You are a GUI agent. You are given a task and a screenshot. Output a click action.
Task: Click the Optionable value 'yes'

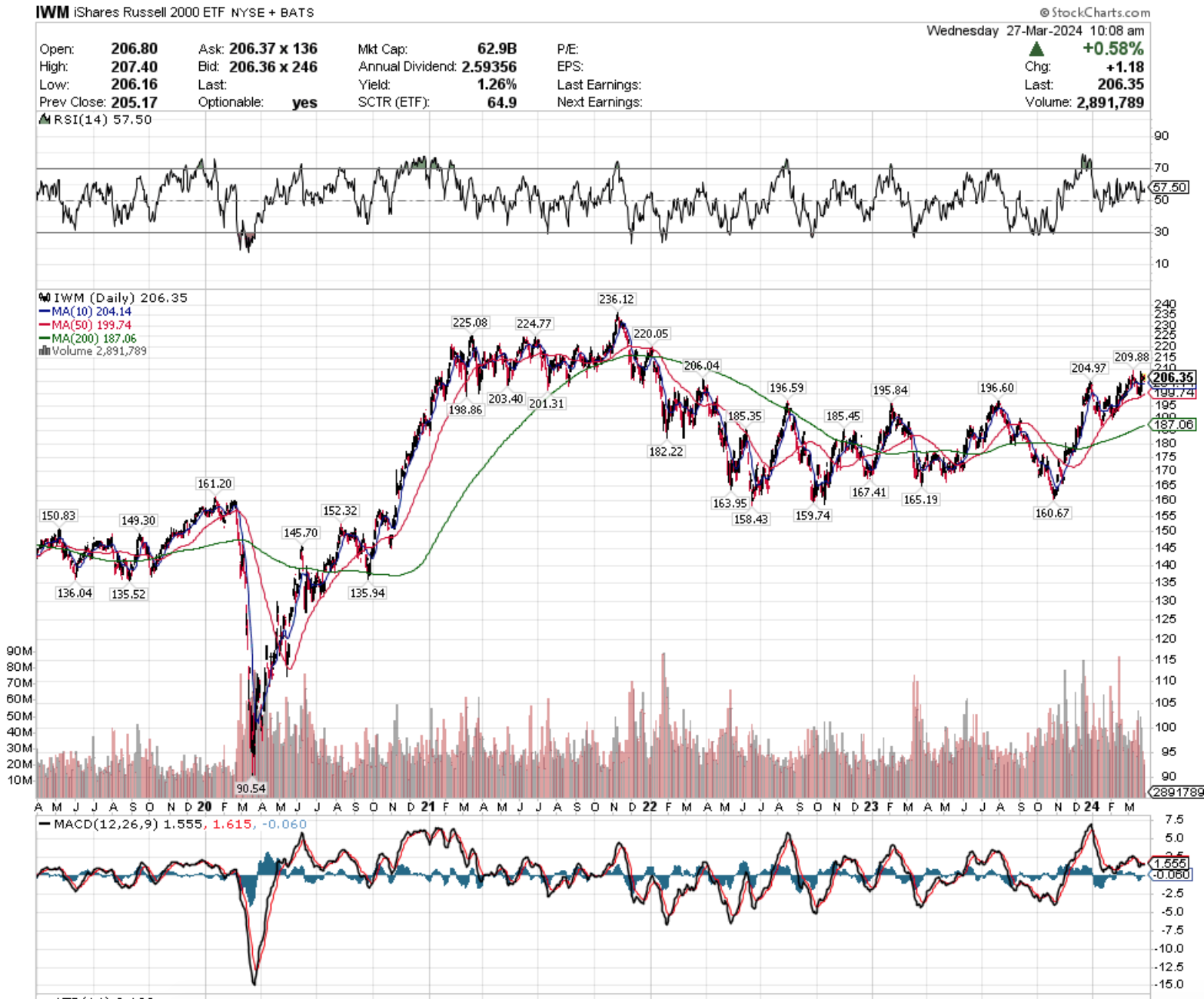[x=304, y=103]
